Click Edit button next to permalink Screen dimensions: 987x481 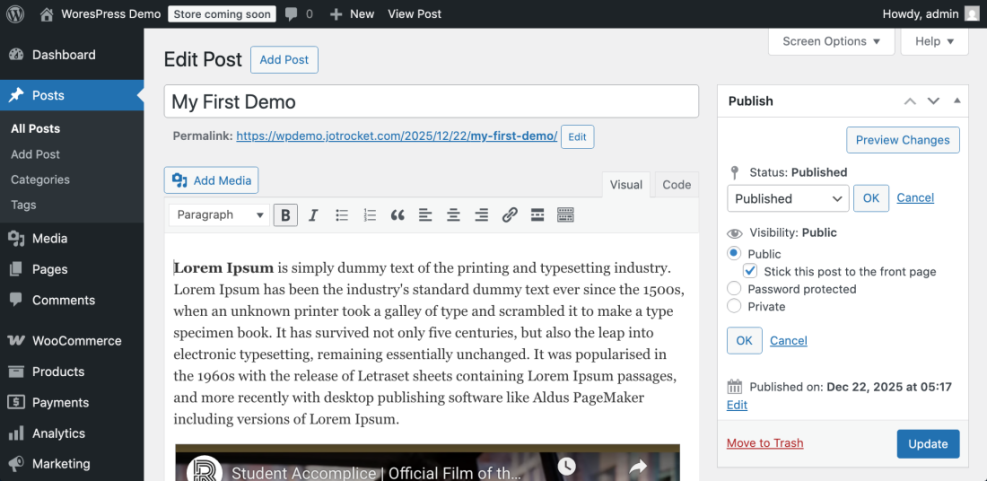[x=577, y=137]
